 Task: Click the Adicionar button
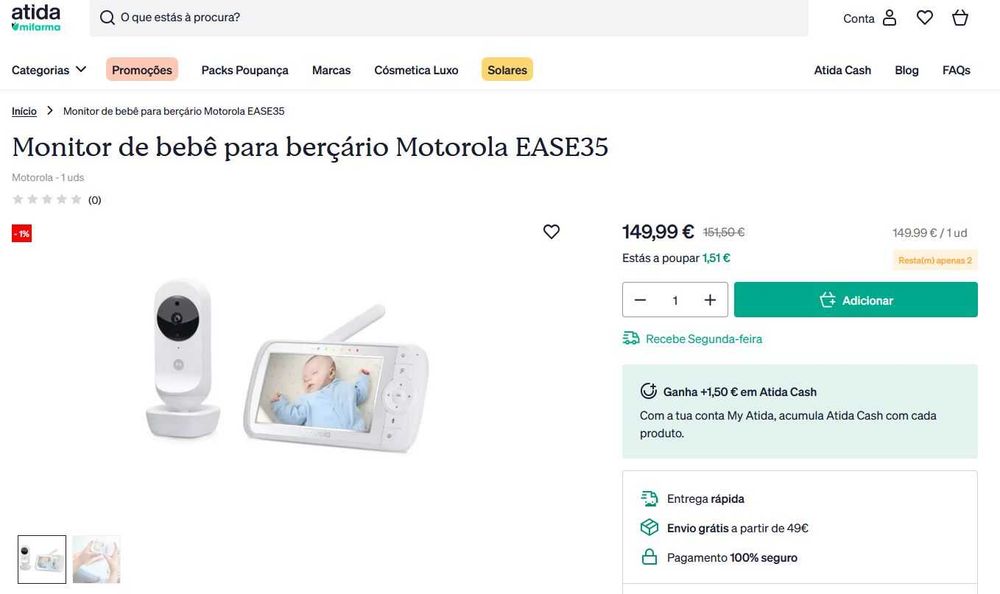(856, 300)
